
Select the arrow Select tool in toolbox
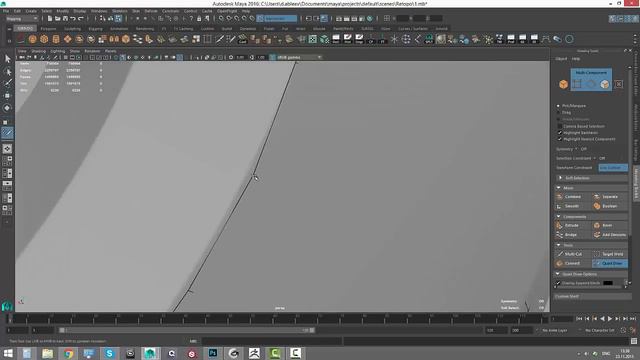(x=7, y=59)
